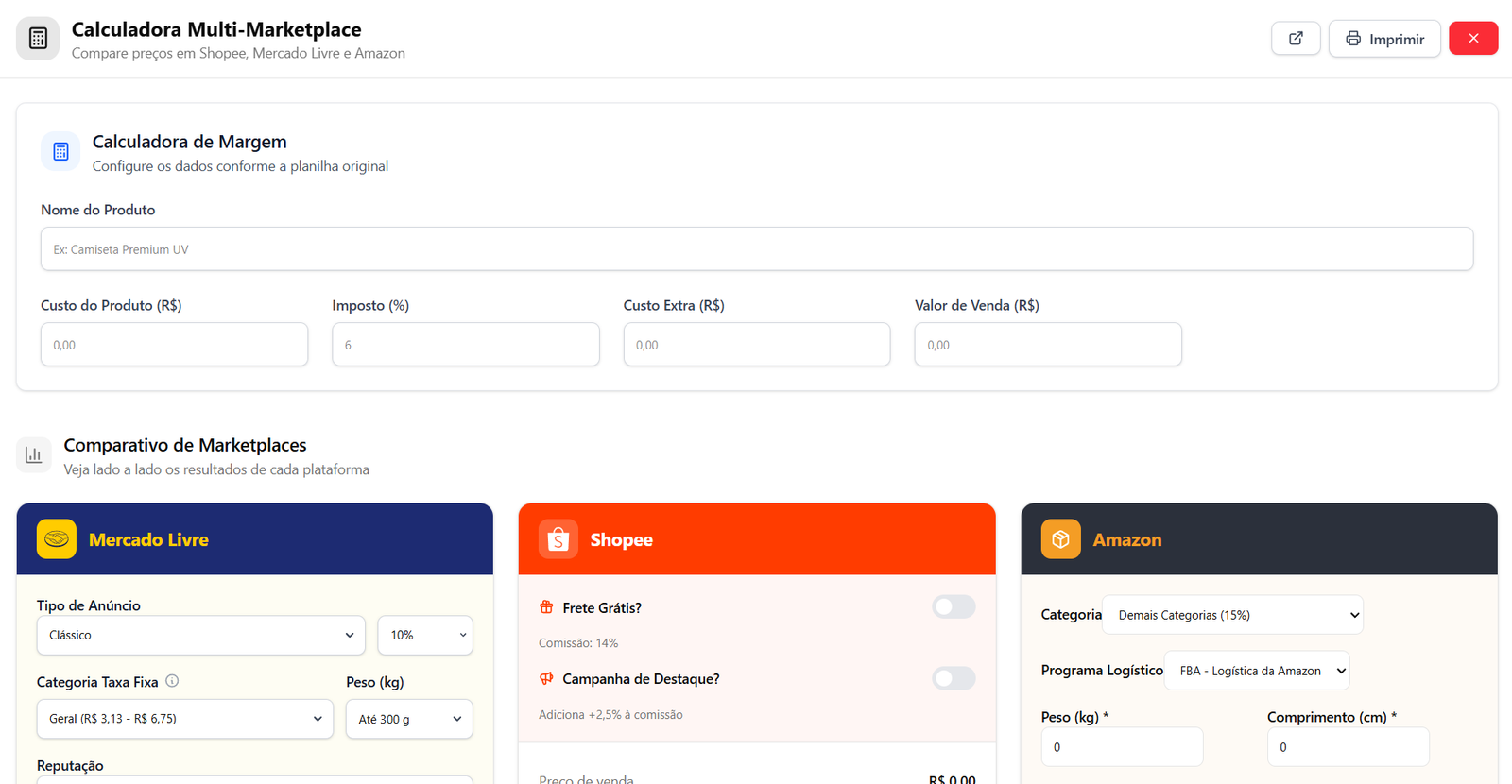Screen dimensions: 1512x784
Task: Enable the Frete Grátis toggle
Action: click(954, 607)
